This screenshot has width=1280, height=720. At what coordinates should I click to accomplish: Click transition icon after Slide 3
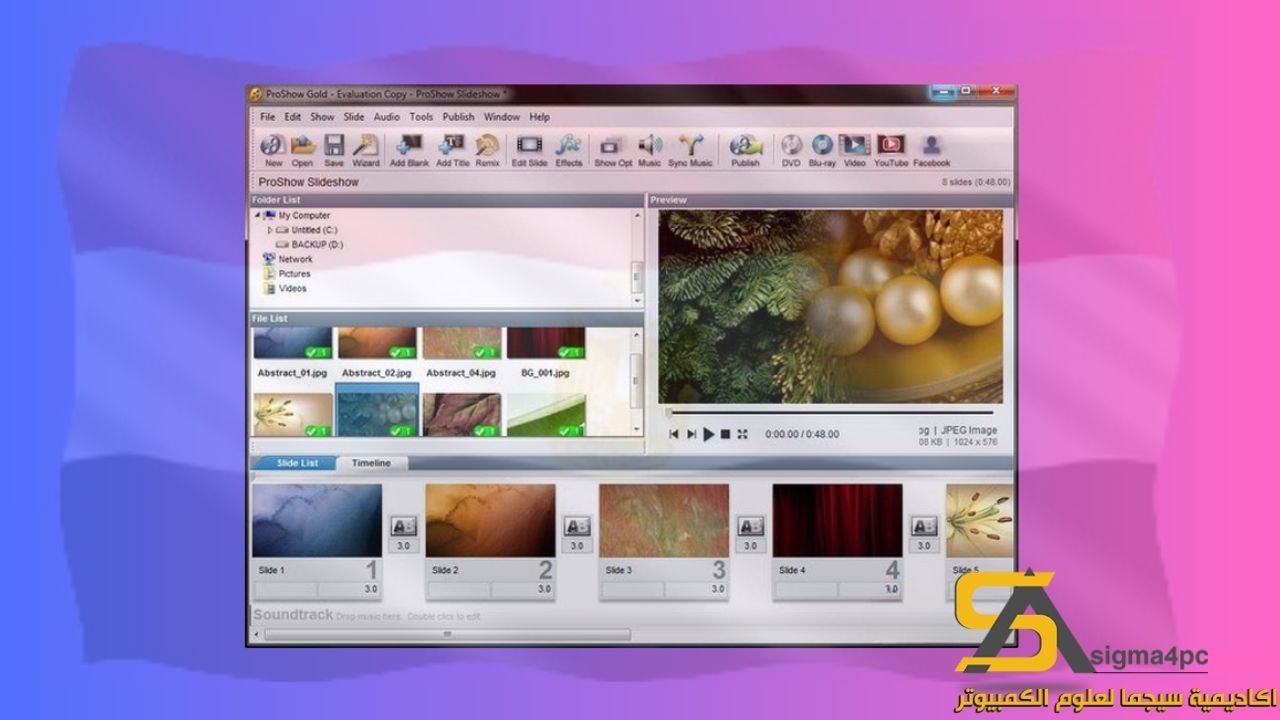[x=751, y=526]
